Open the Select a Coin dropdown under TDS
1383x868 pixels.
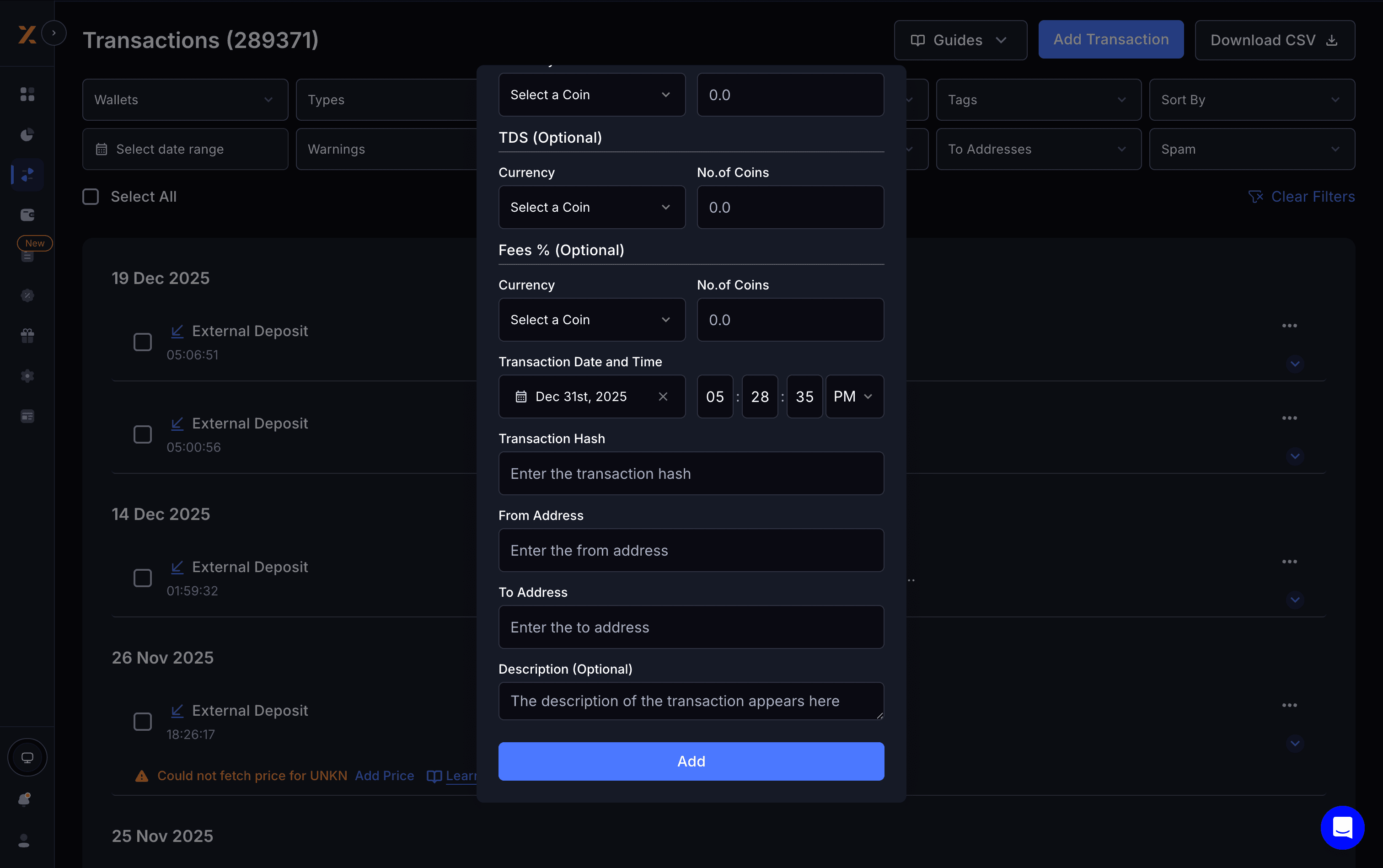point(591,207)
